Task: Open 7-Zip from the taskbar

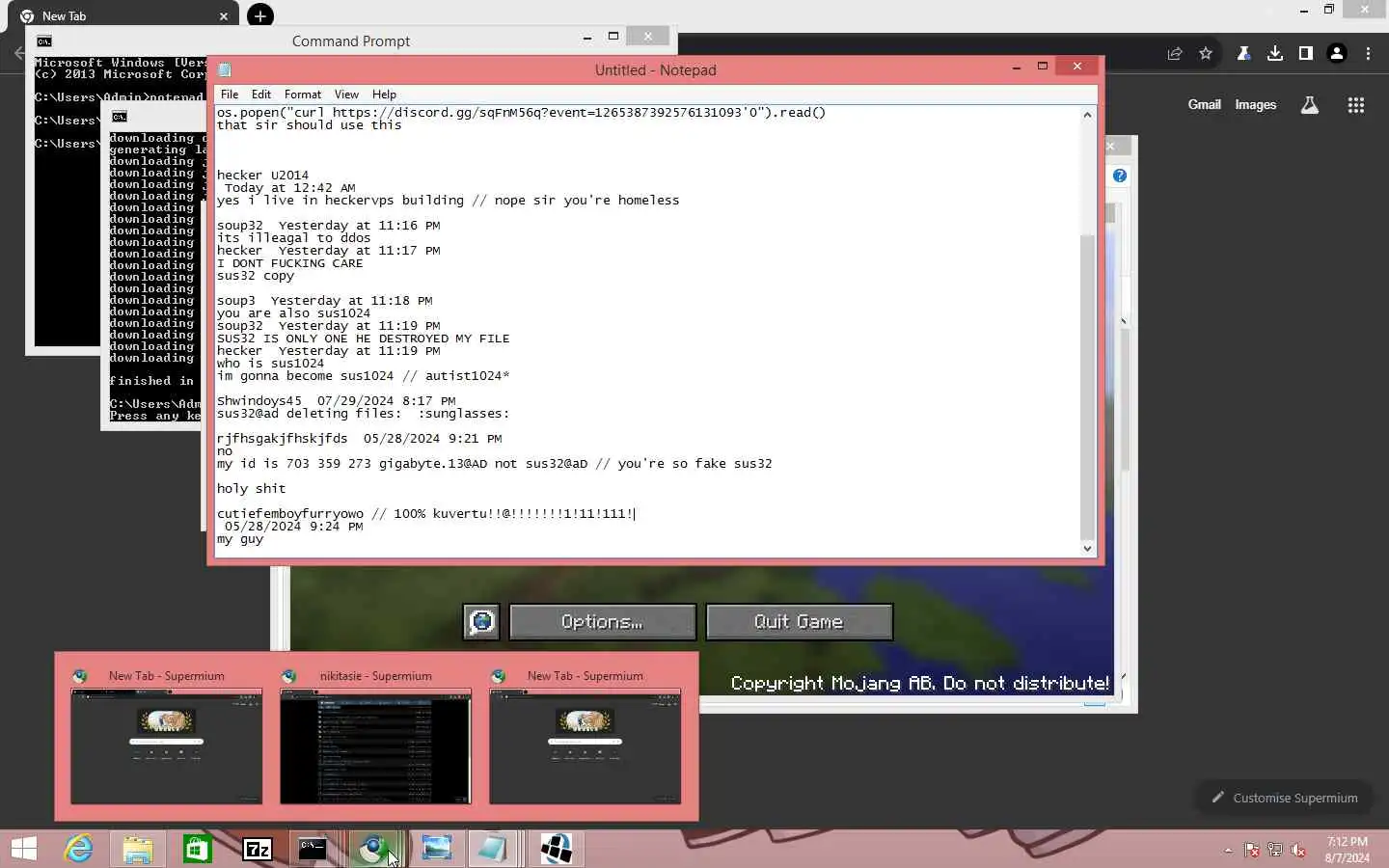Action: click(258, 849)
